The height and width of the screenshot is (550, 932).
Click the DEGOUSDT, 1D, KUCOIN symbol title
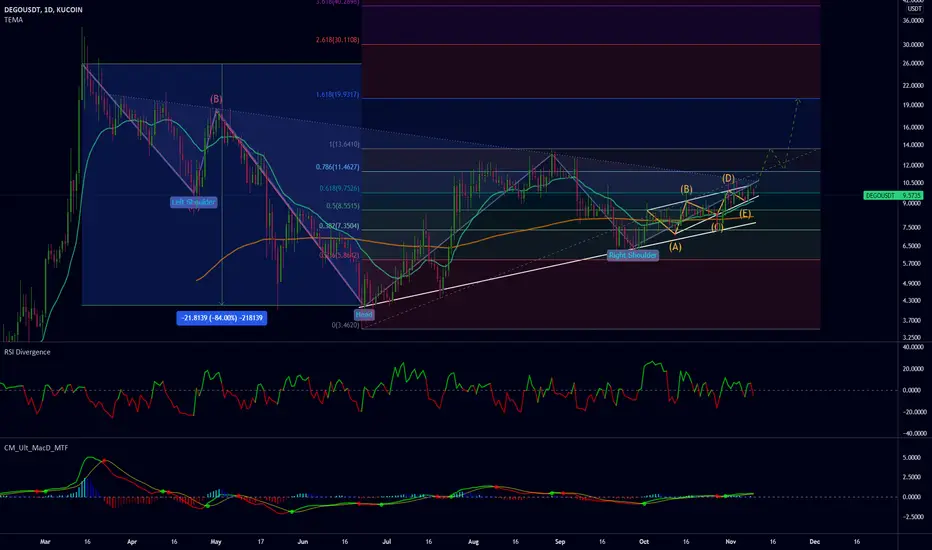[x=43, y=10]
